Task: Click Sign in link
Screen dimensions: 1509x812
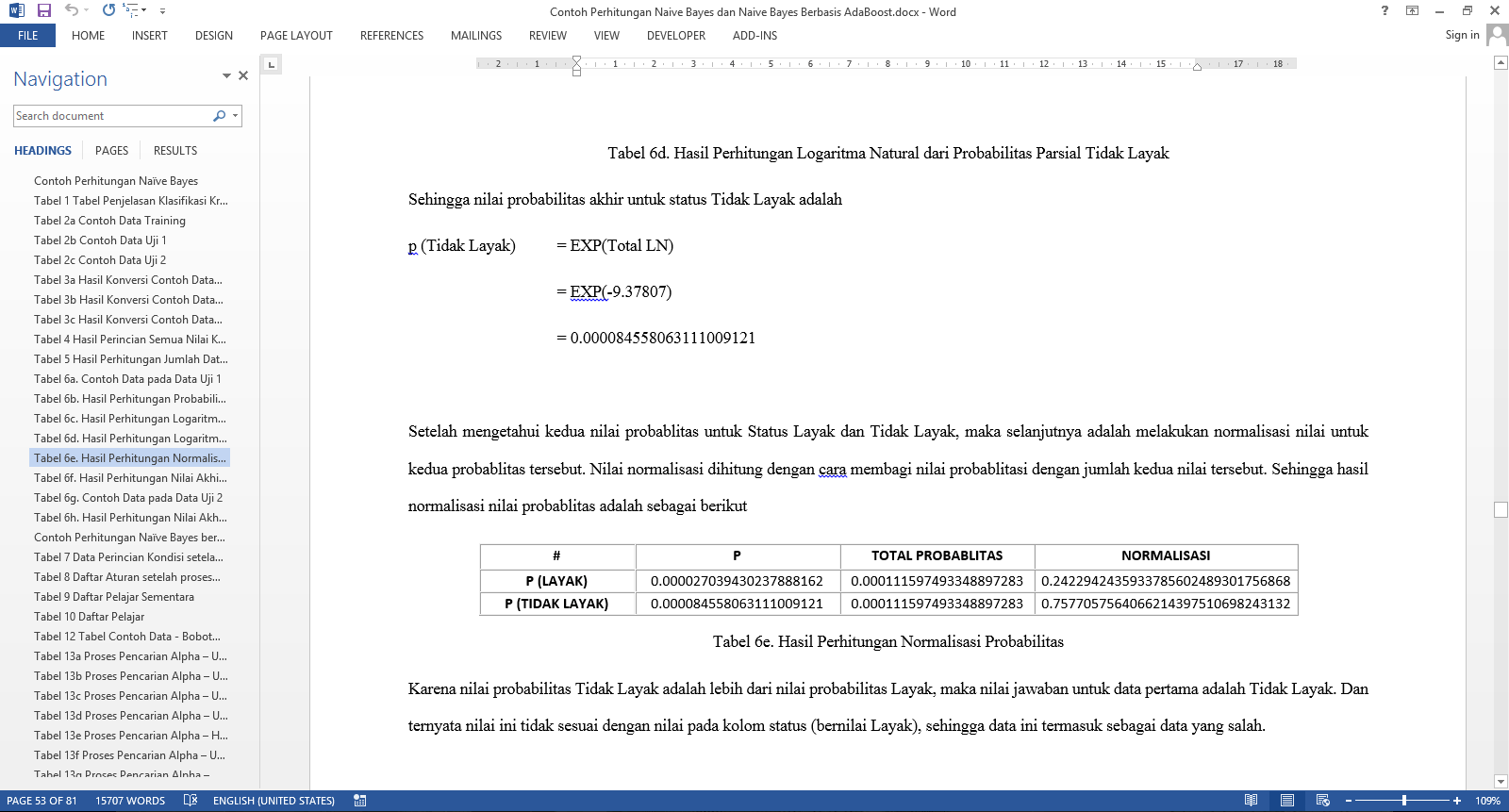Action: 1462,35
